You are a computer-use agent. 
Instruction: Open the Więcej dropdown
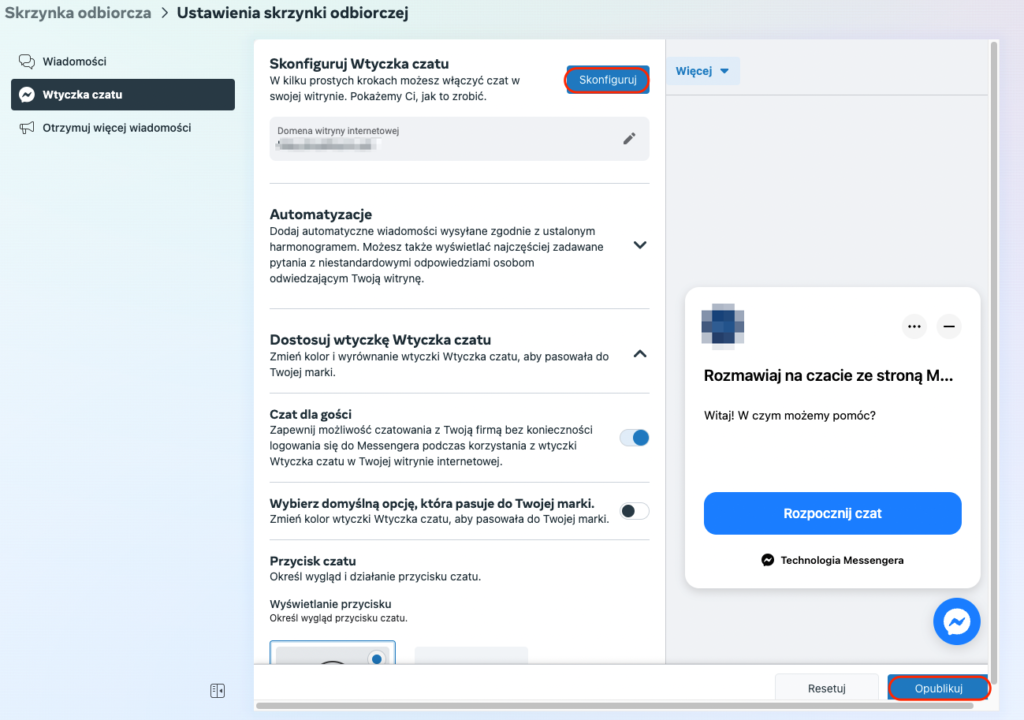[x=706, y=71]
